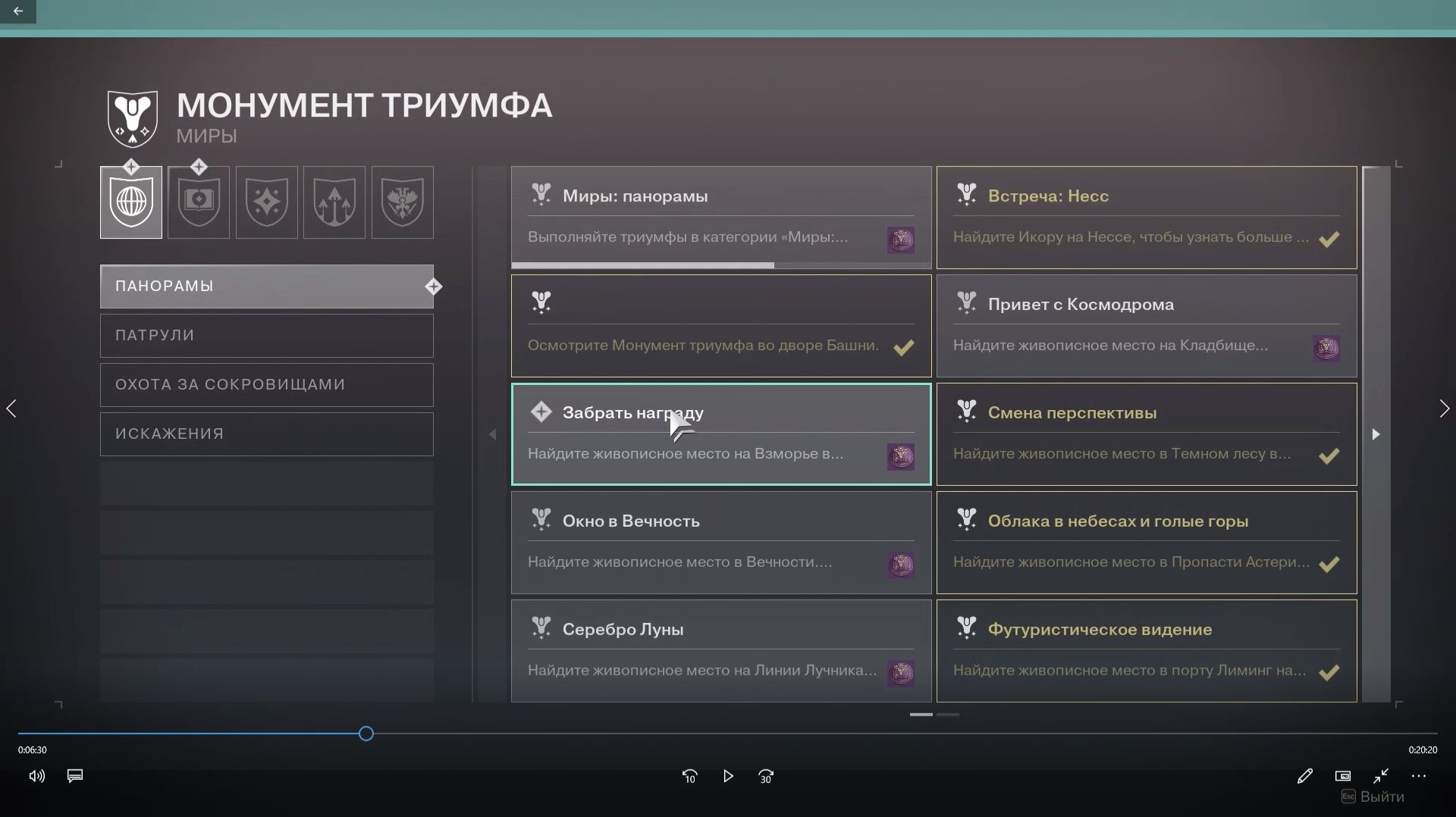Viewport: 1456px width, 817px height.
Task: Click the diamond marker on ПАНОРАМЫ tab
Action: point(434,286)
